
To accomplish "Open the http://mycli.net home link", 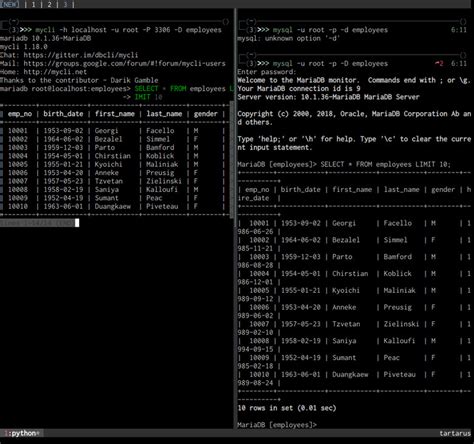I will pyautogui.click(x=55, y=72).
